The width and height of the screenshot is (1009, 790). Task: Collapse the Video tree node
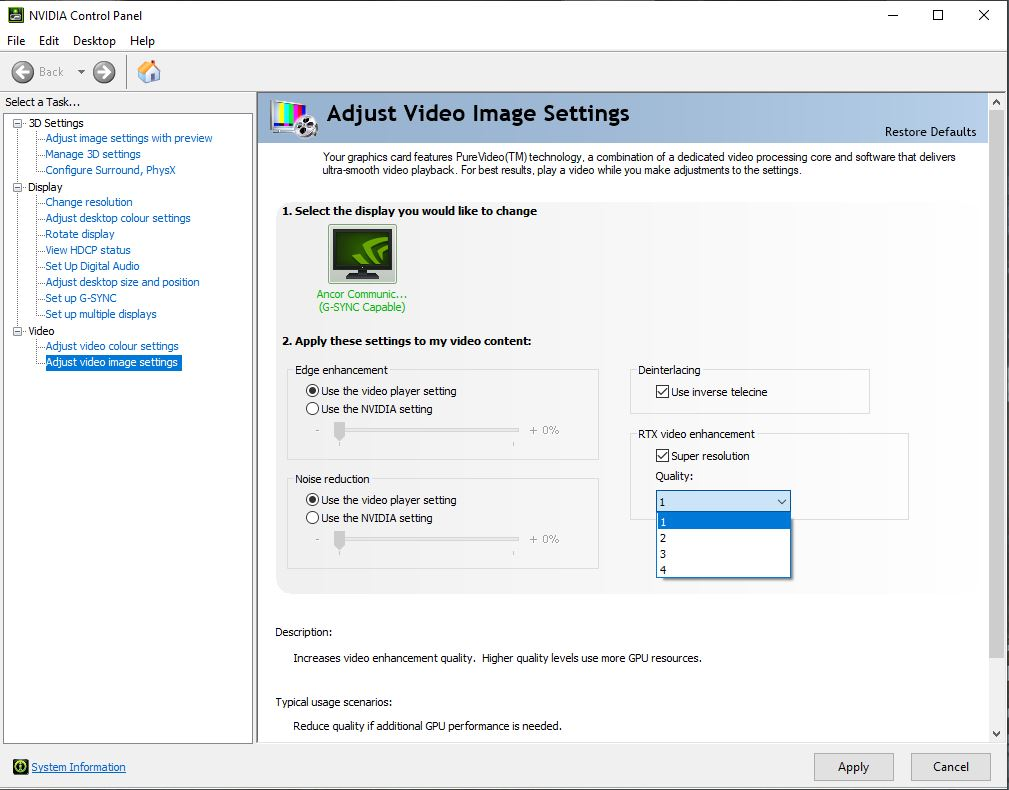click(x=17, y=331)
